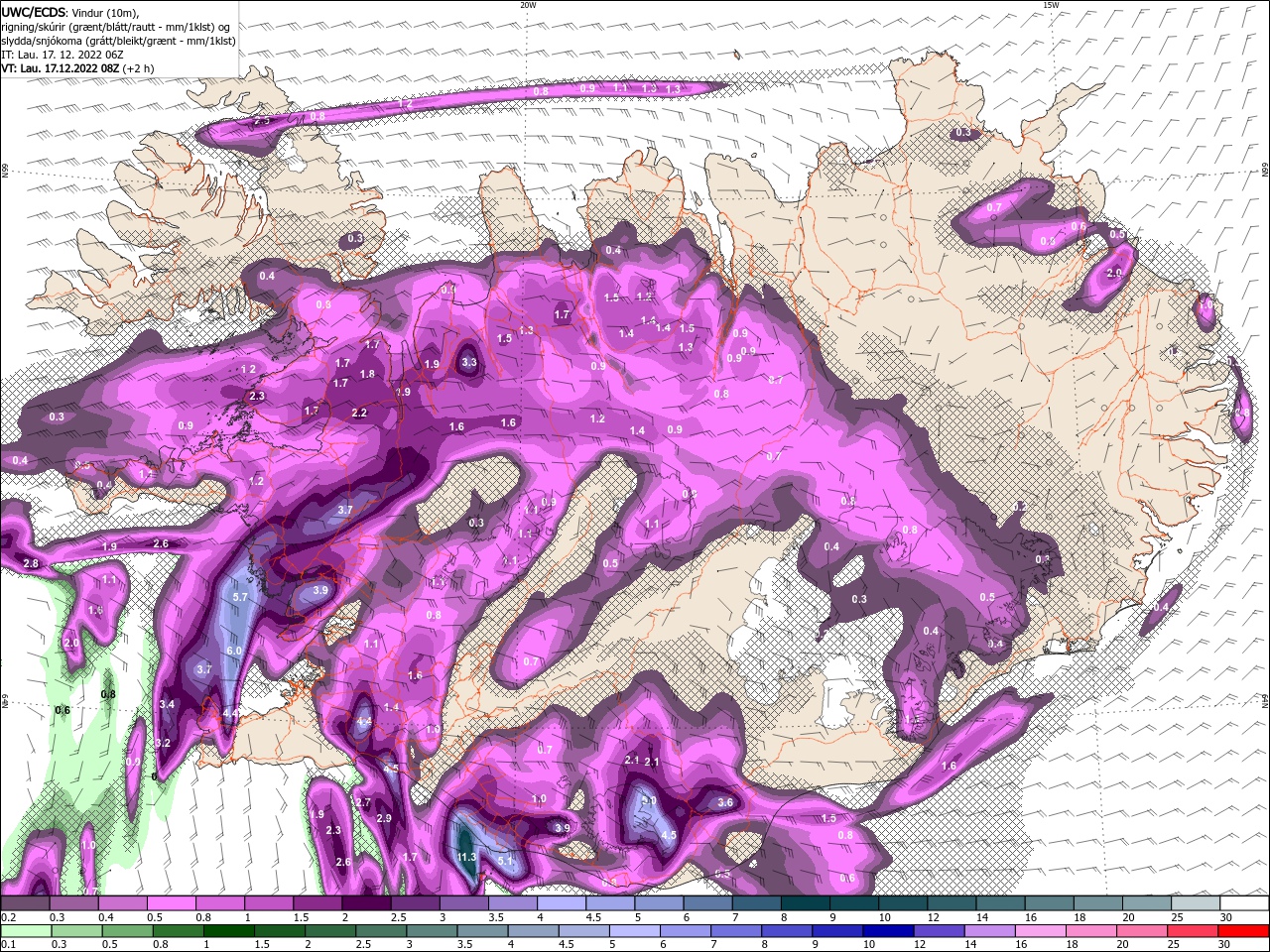The height and width of the screenshot is (952, 1270).
Task: Click the 5.7 precipitation value
Action: click(x=239, y=597)
